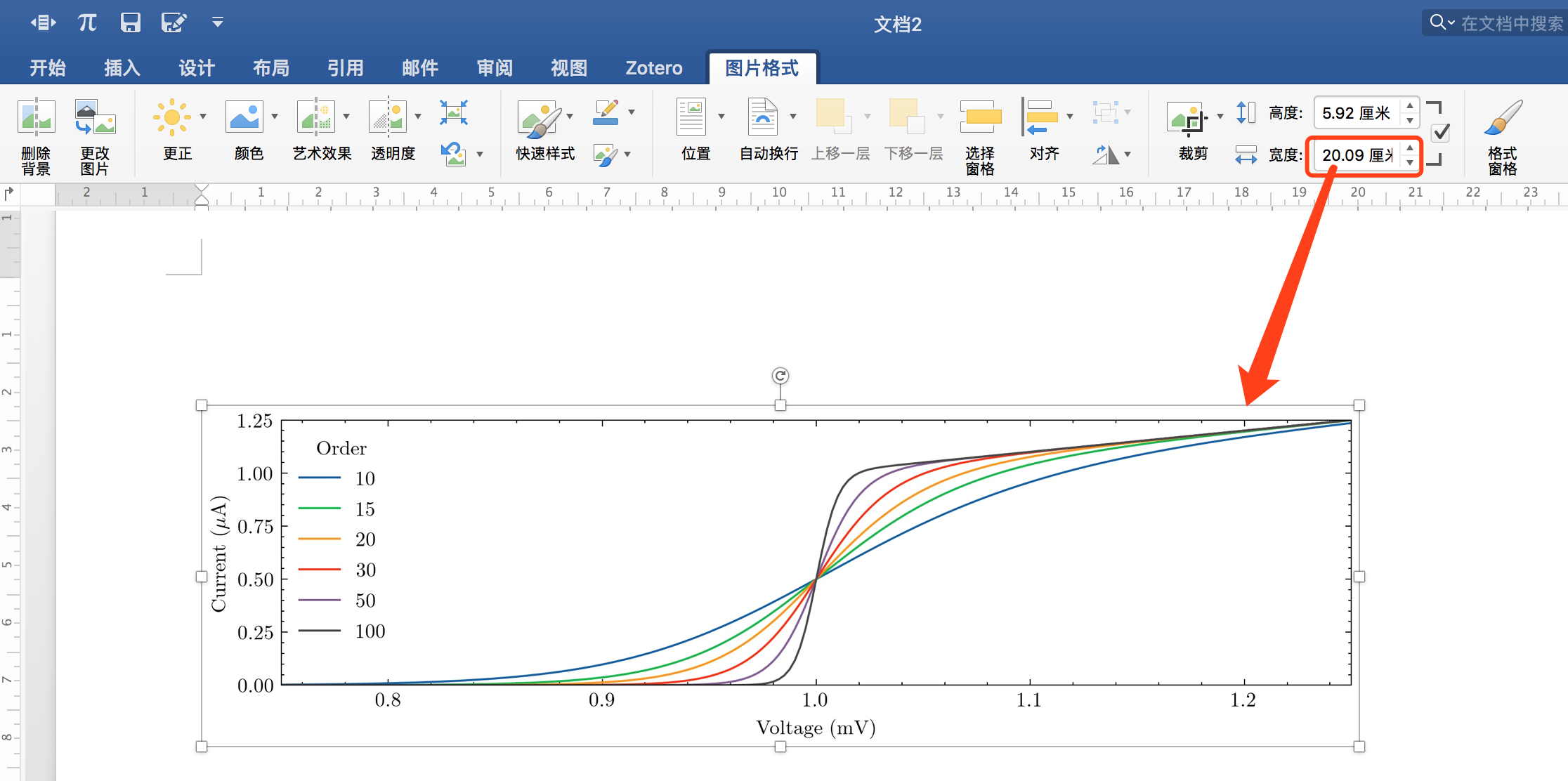1568x781 pixels.
Task: Open the Zotero ribbon tab
Action: (653, 67)
